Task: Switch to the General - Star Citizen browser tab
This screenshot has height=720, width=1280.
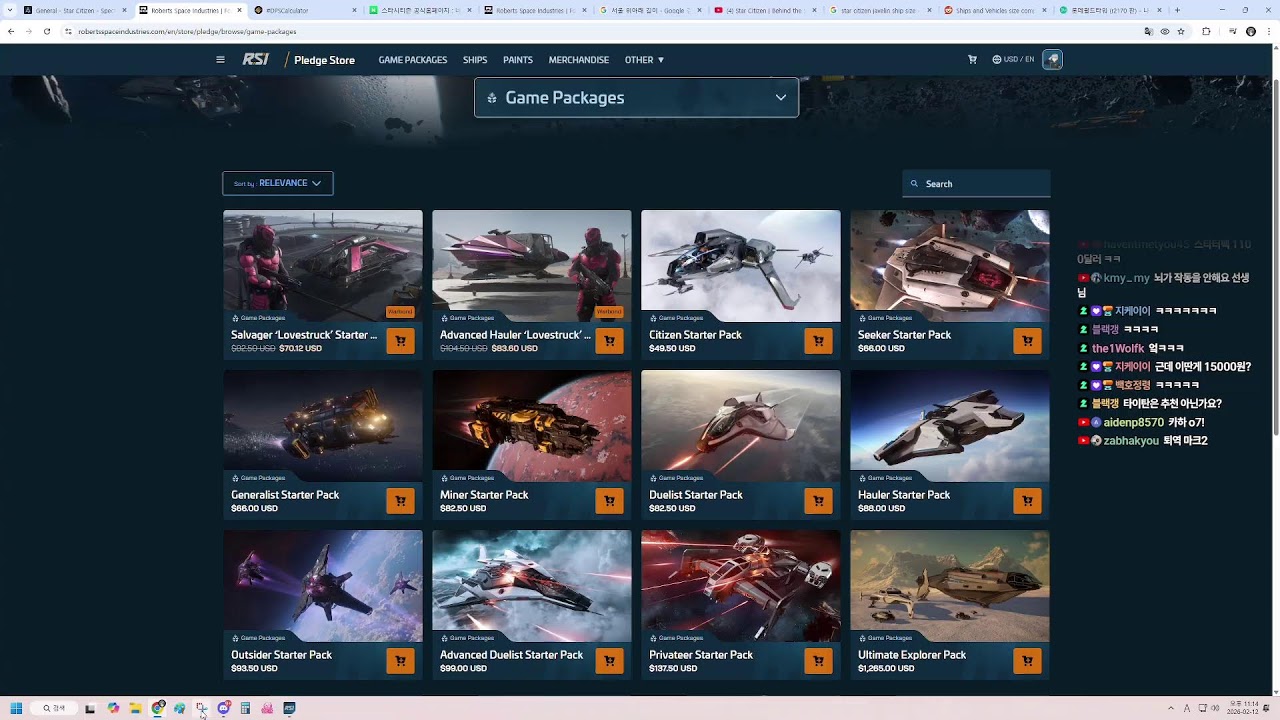Action: 75,10
